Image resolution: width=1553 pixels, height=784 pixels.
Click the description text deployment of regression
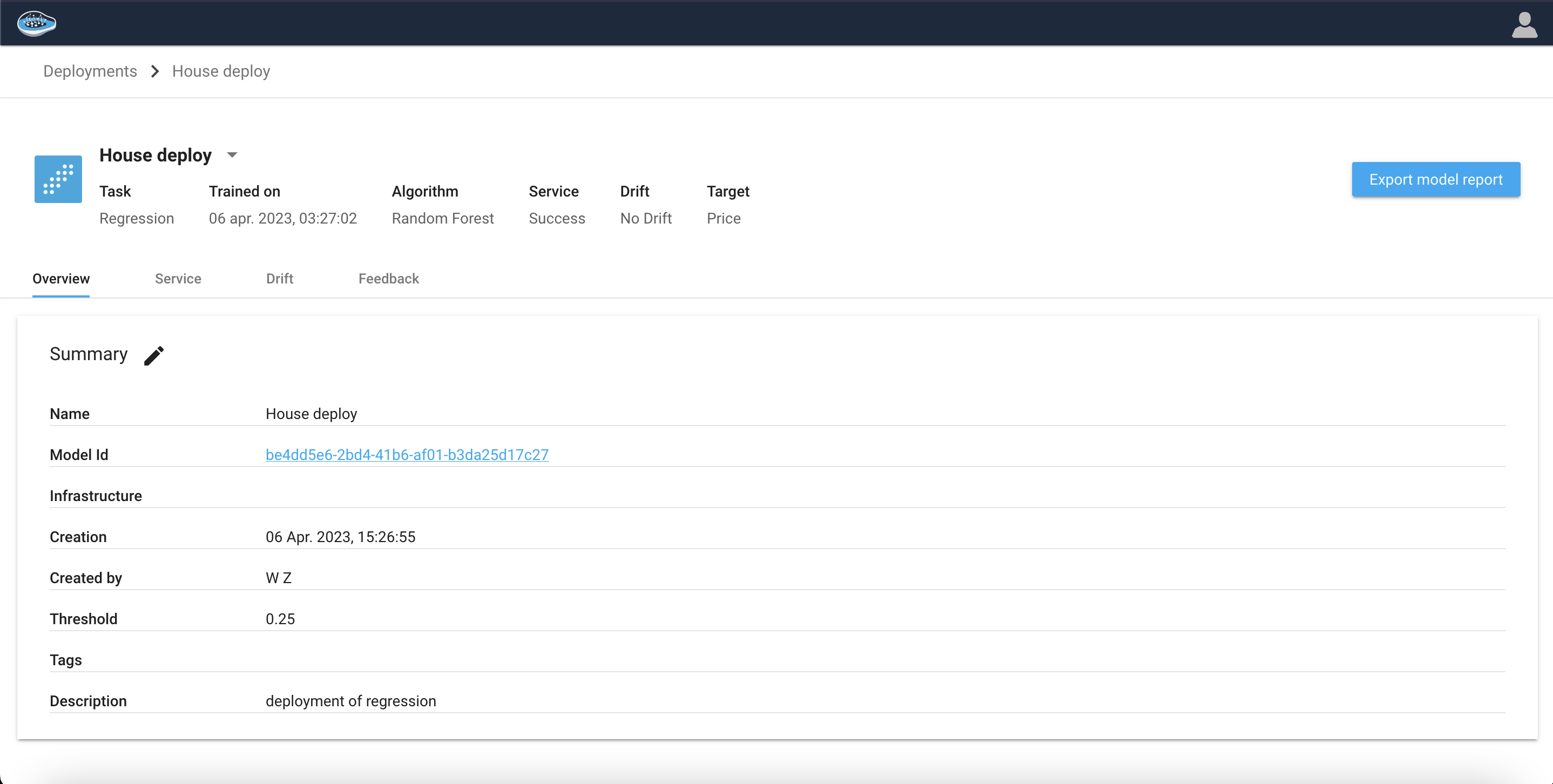pyautogui.click(x=350, y=701)
